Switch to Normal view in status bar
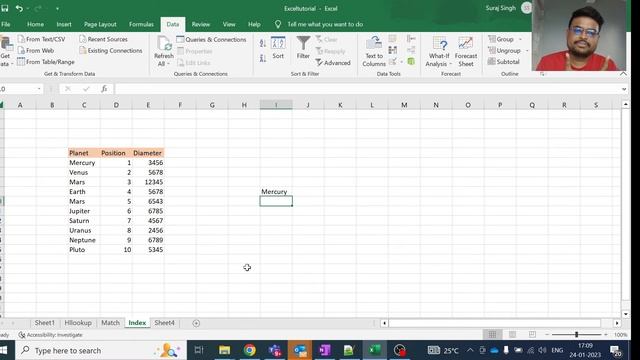 [492, 335]
